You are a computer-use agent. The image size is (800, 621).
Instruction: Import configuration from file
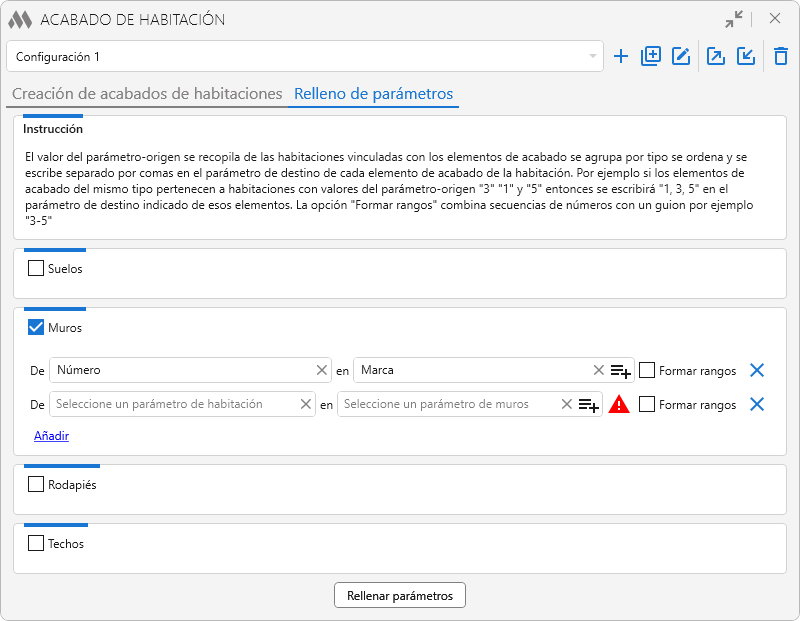746,57
